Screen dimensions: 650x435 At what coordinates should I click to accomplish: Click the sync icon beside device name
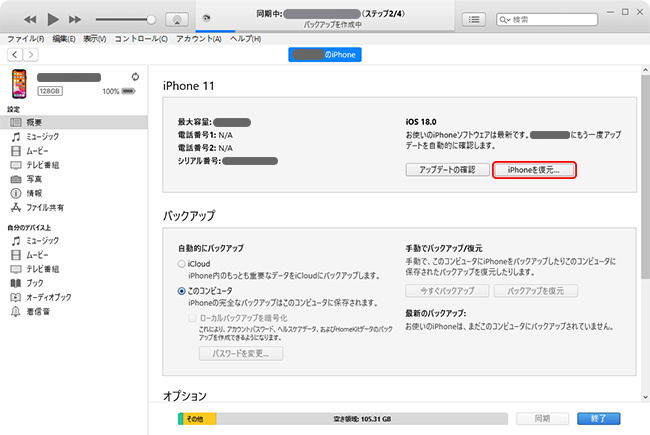(x=135, y=76)
